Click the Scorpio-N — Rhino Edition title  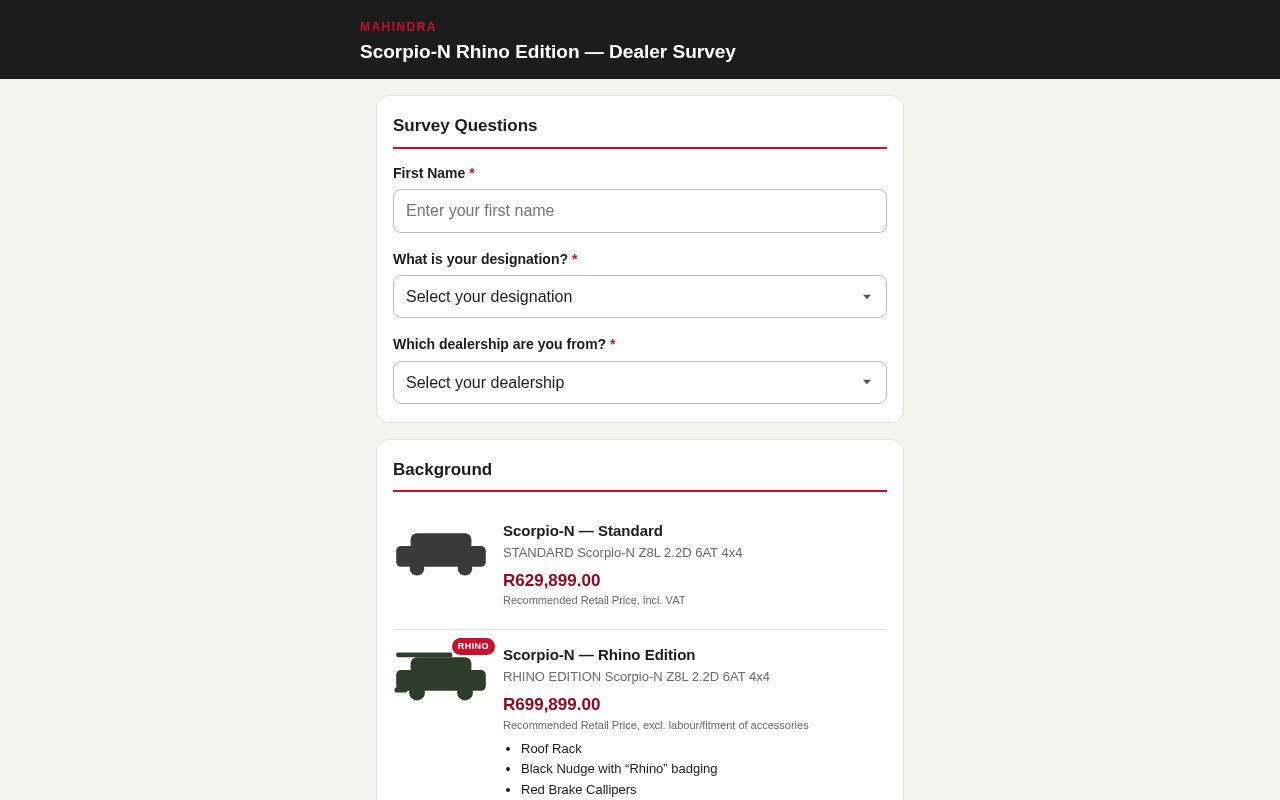[x=599, y=655]
